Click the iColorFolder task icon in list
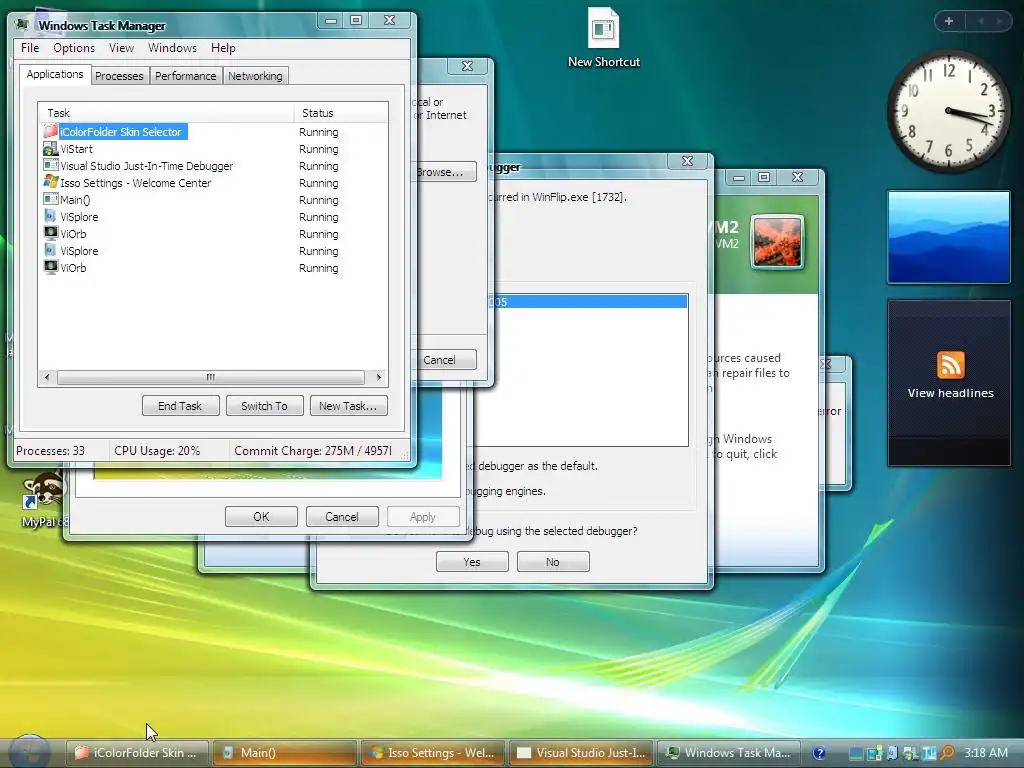This screenshot has width=1024, height=768. pyautogui.click(x=50, y=131)
